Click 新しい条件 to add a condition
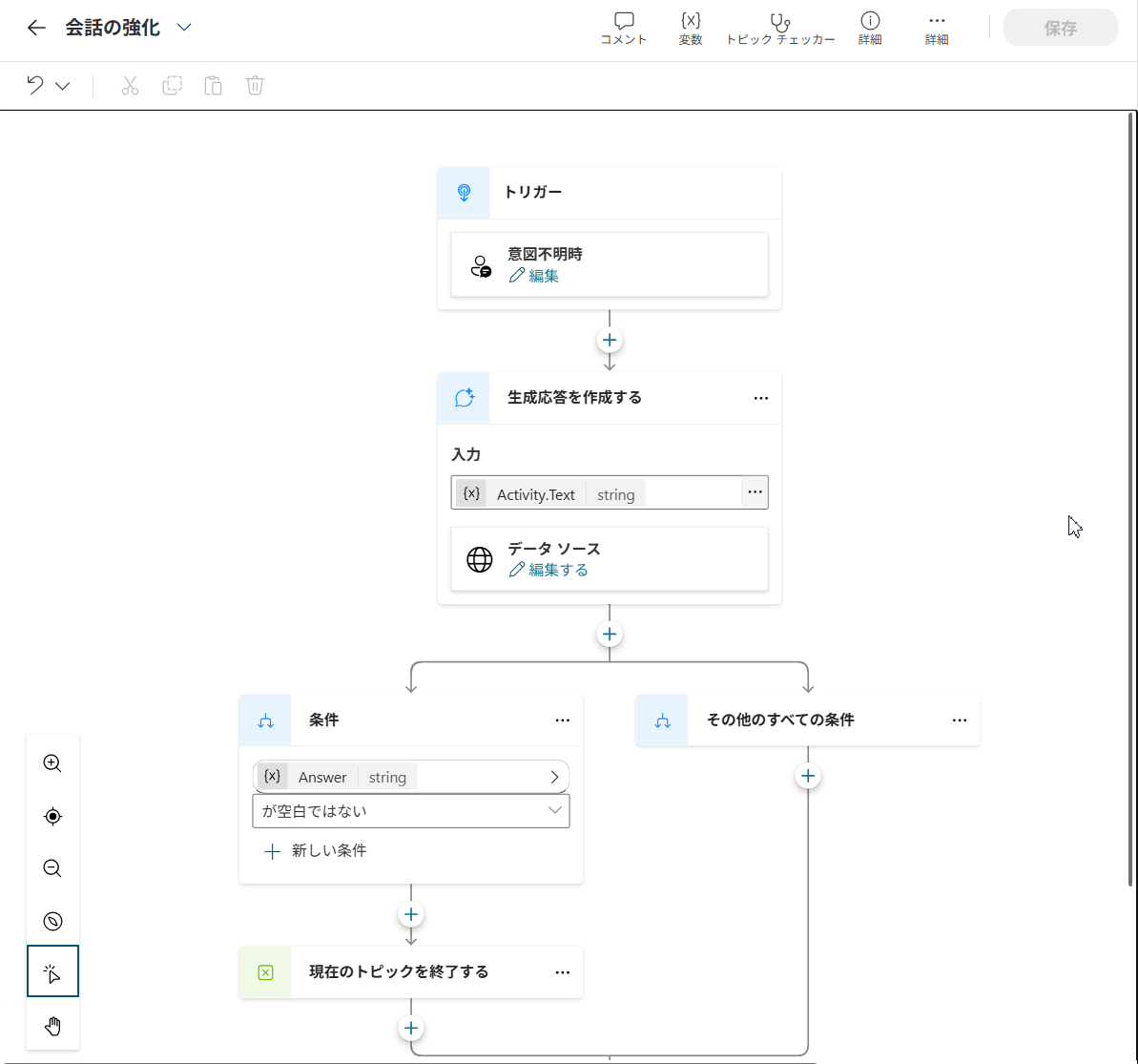The width and height of the screenshot is (1138, 1064). click(316, 851)
